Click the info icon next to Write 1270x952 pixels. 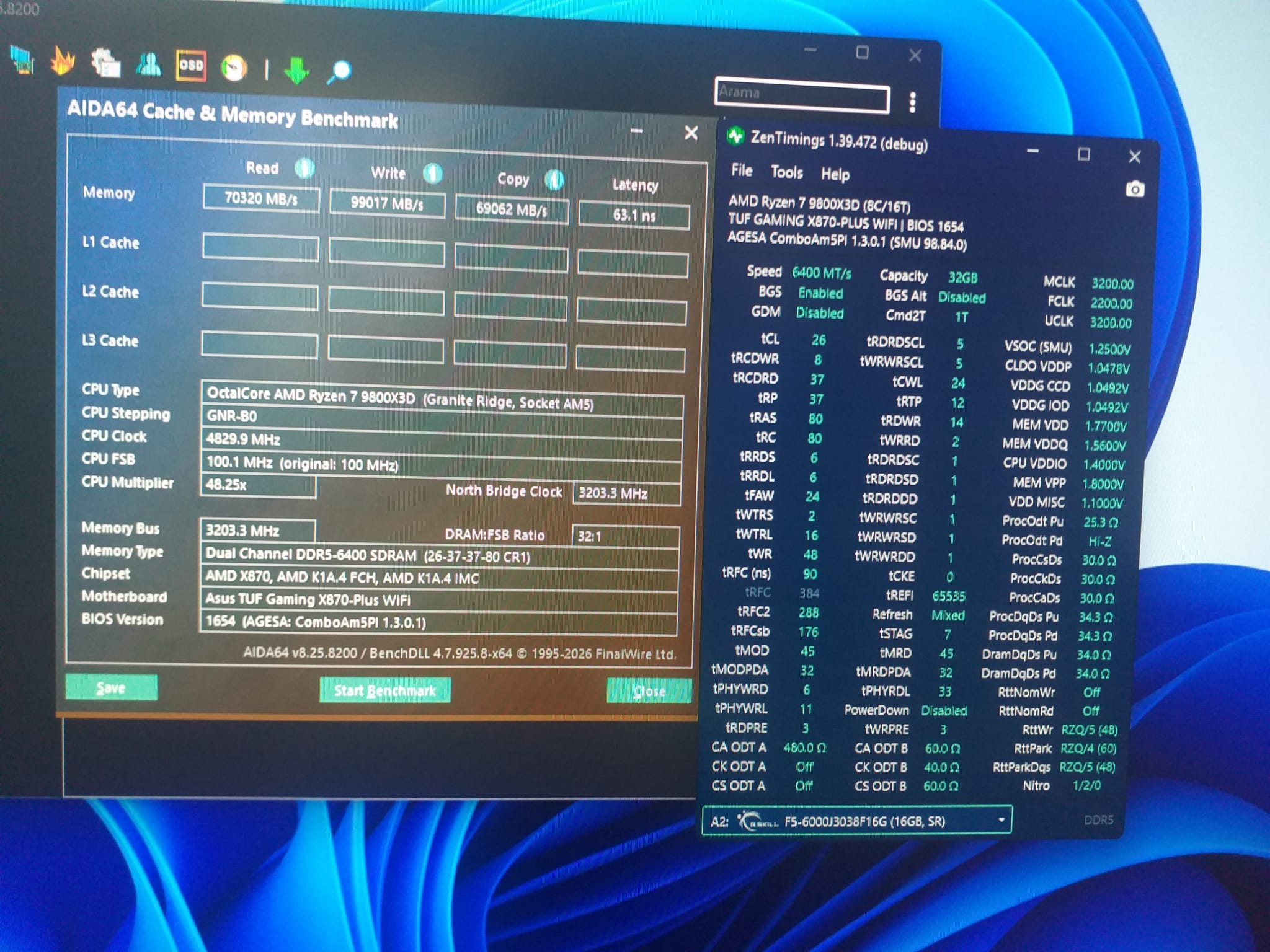coord(432,174)
